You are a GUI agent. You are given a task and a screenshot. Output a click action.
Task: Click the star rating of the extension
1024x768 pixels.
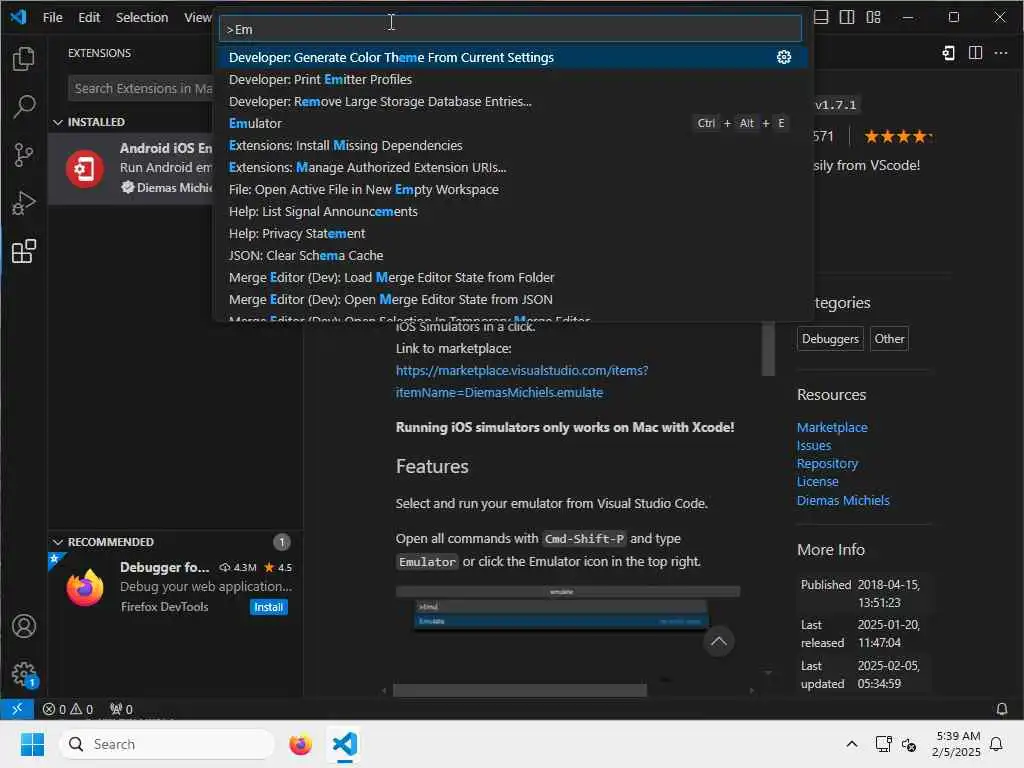click(x=898, y=136)
